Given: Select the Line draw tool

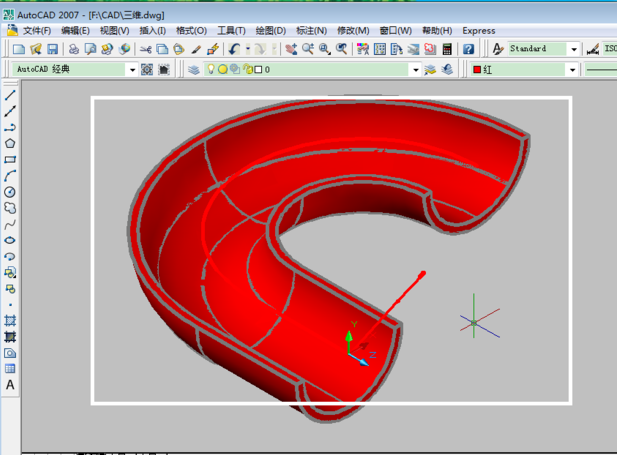Looking at the screenshot, I should 10,95.
